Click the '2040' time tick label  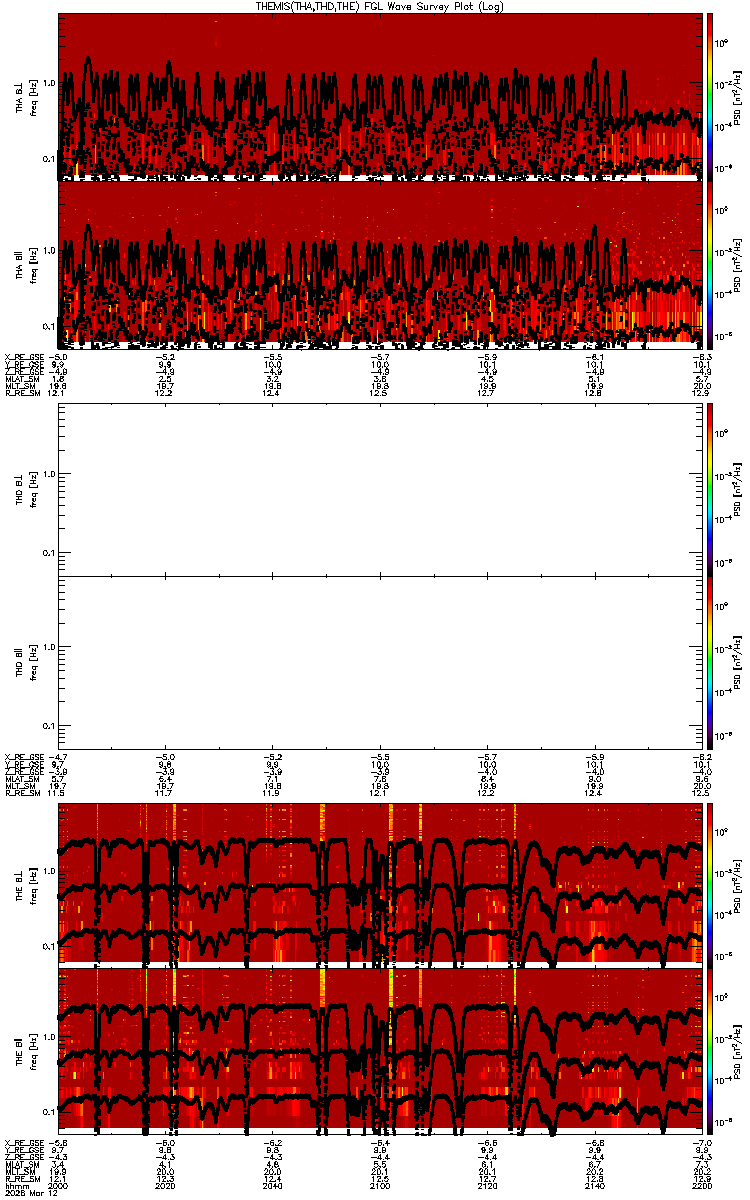[x=273, y=1185]
